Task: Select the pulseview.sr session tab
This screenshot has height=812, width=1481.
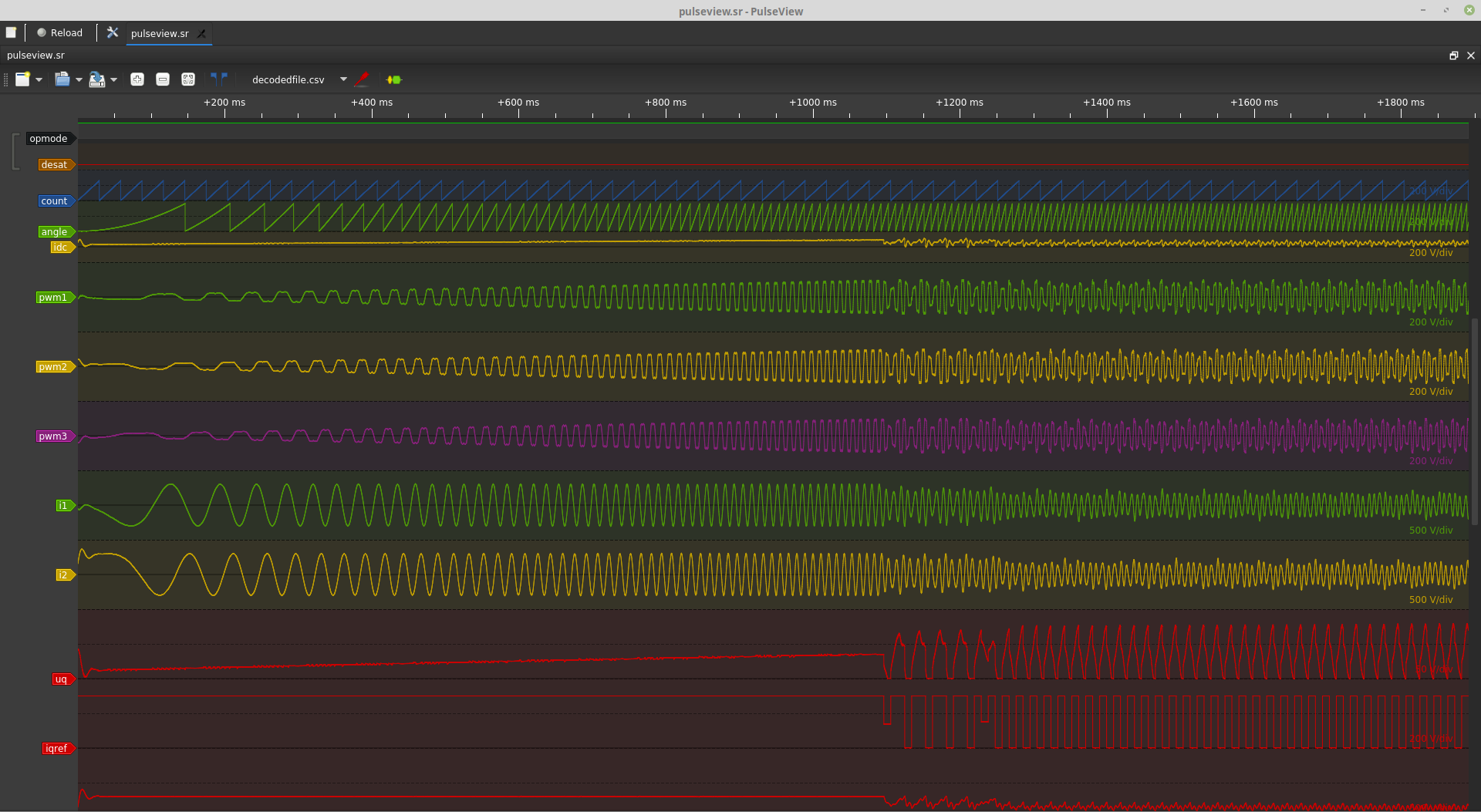Action: 160,33
